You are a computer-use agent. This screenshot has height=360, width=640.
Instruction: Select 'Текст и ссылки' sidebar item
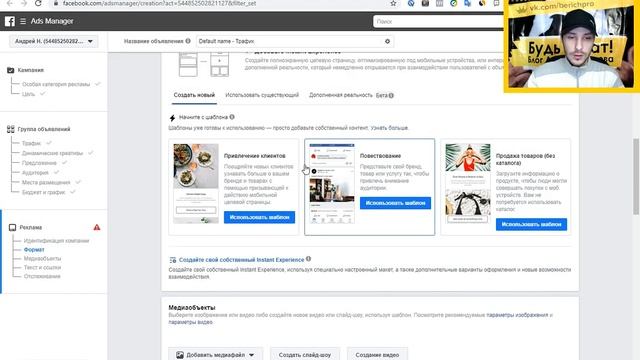tap(42, 267)
